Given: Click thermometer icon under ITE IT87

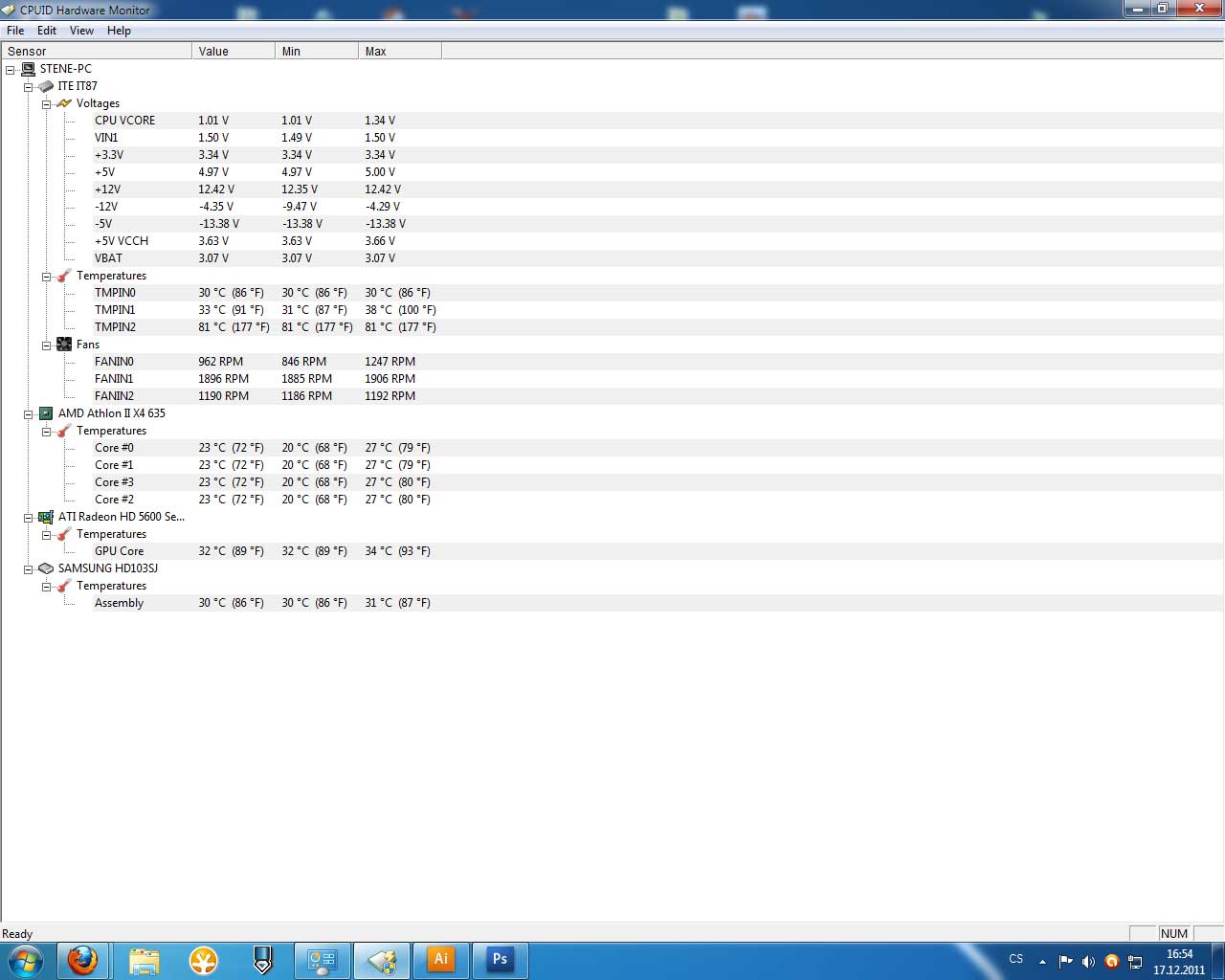Looking at the screenshot, I should [64, 276].
